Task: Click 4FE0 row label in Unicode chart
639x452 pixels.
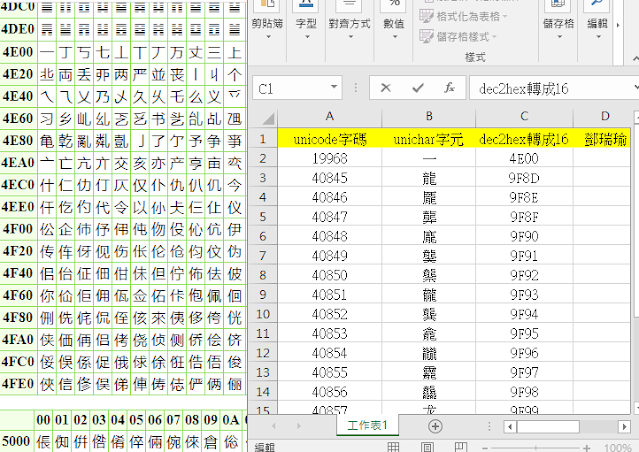Action: (18, 383)
